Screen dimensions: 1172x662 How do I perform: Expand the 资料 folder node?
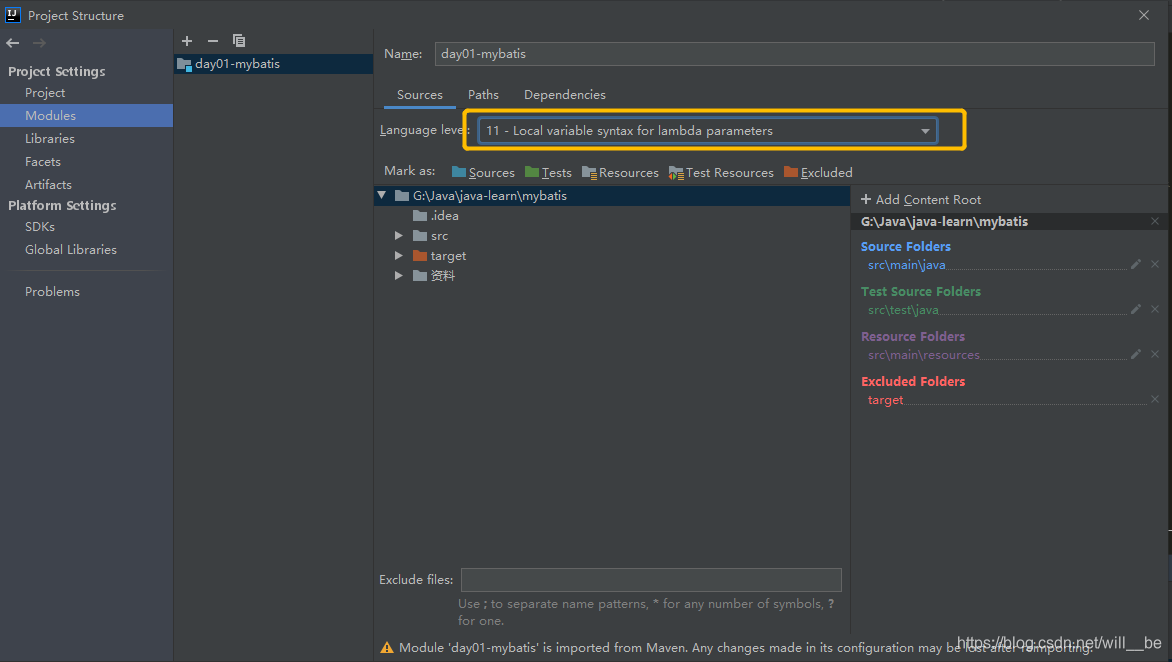(398, 276)
